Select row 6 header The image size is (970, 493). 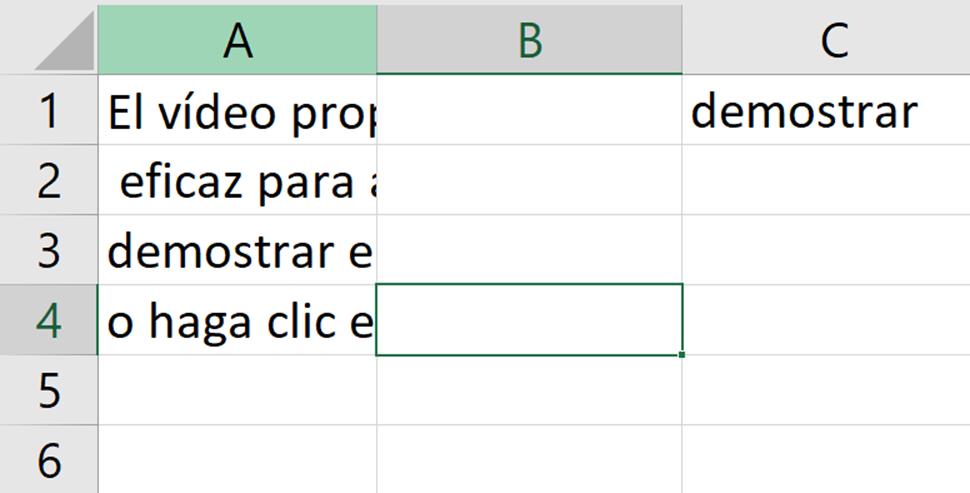tap(49, 460)
